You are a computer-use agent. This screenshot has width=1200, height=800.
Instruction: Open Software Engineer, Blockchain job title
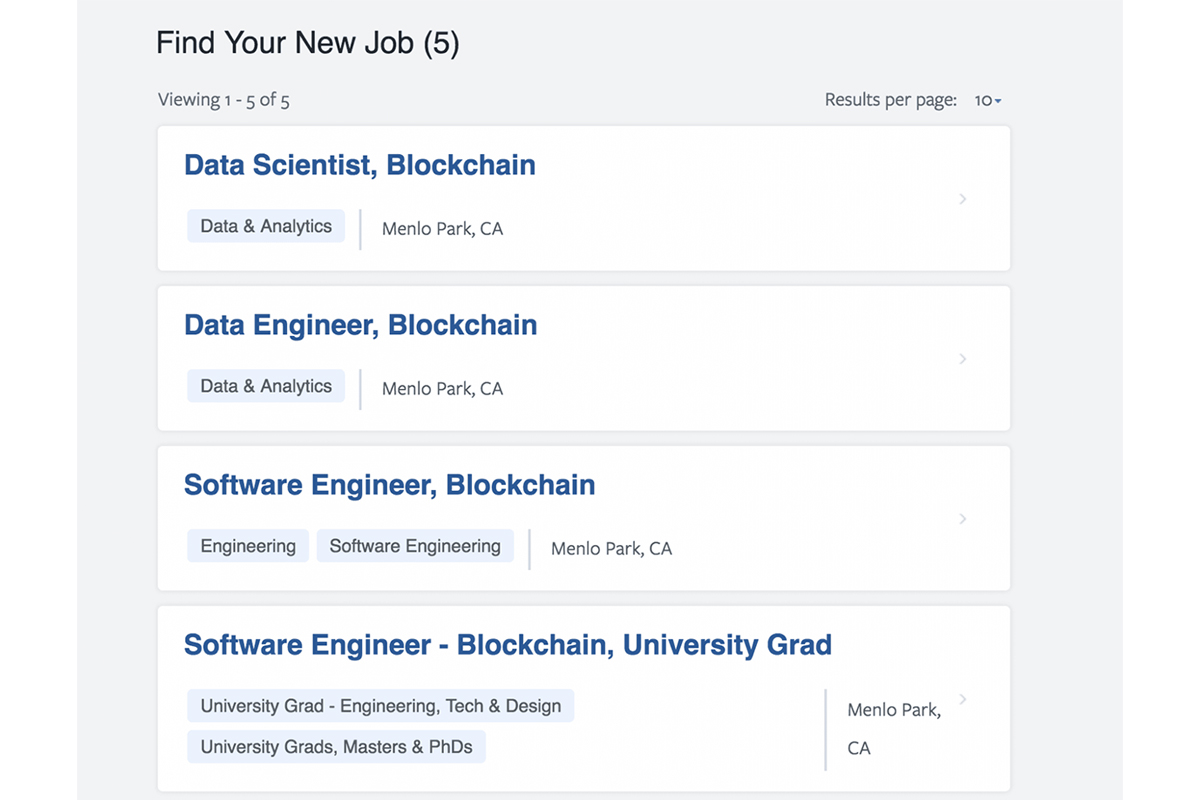pyautogui.click(x=389, y=485)
